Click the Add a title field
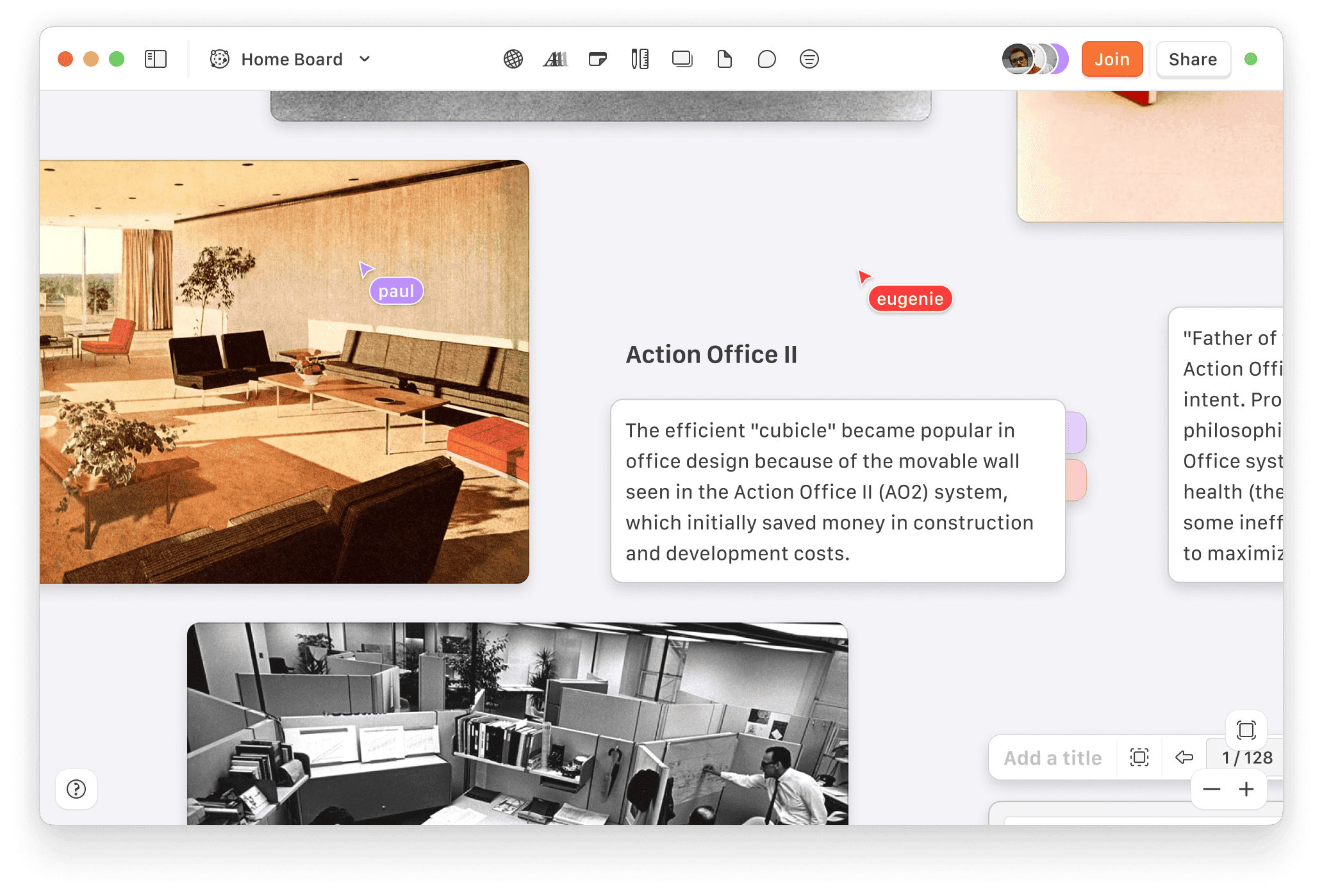The width and height of the screenshot is (1322, 896). 1052,758
